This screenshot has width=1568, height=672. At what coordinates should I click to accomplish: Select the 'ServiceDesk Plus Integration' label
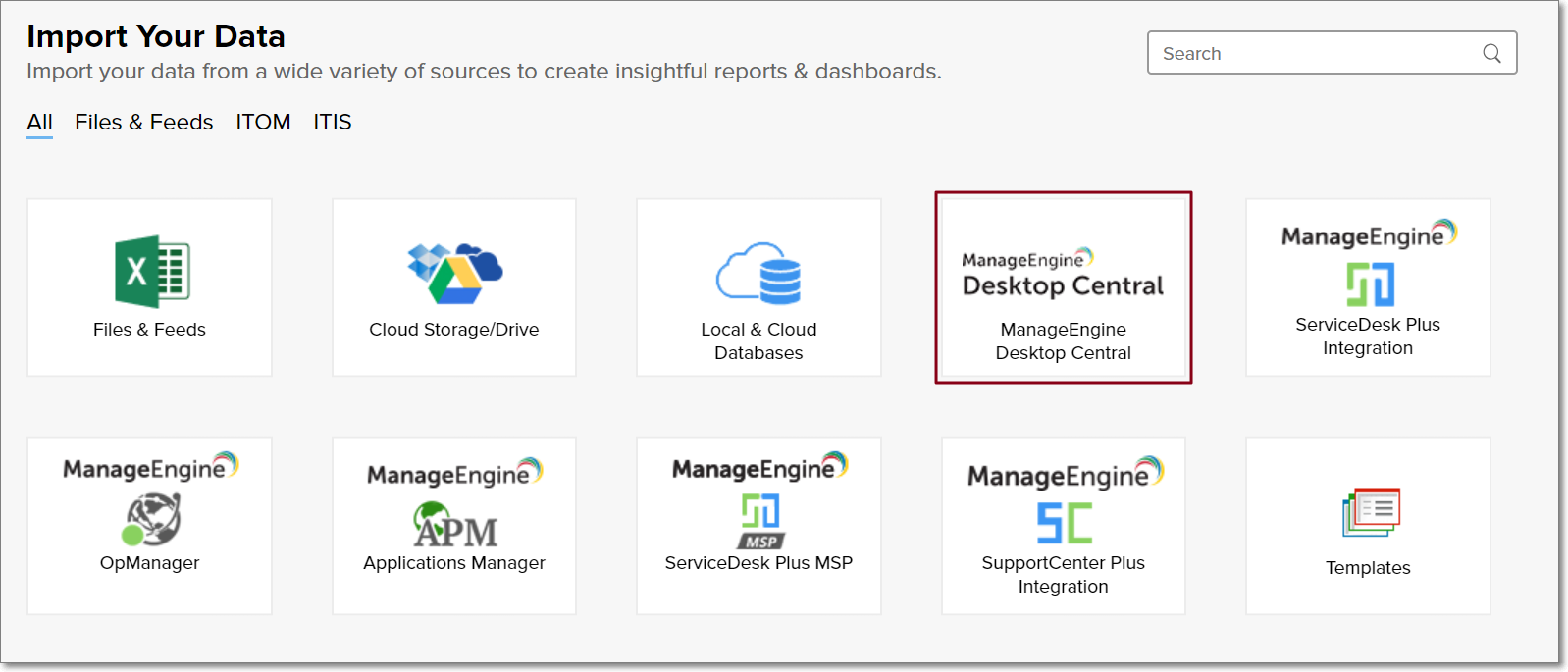(1368, 336)
